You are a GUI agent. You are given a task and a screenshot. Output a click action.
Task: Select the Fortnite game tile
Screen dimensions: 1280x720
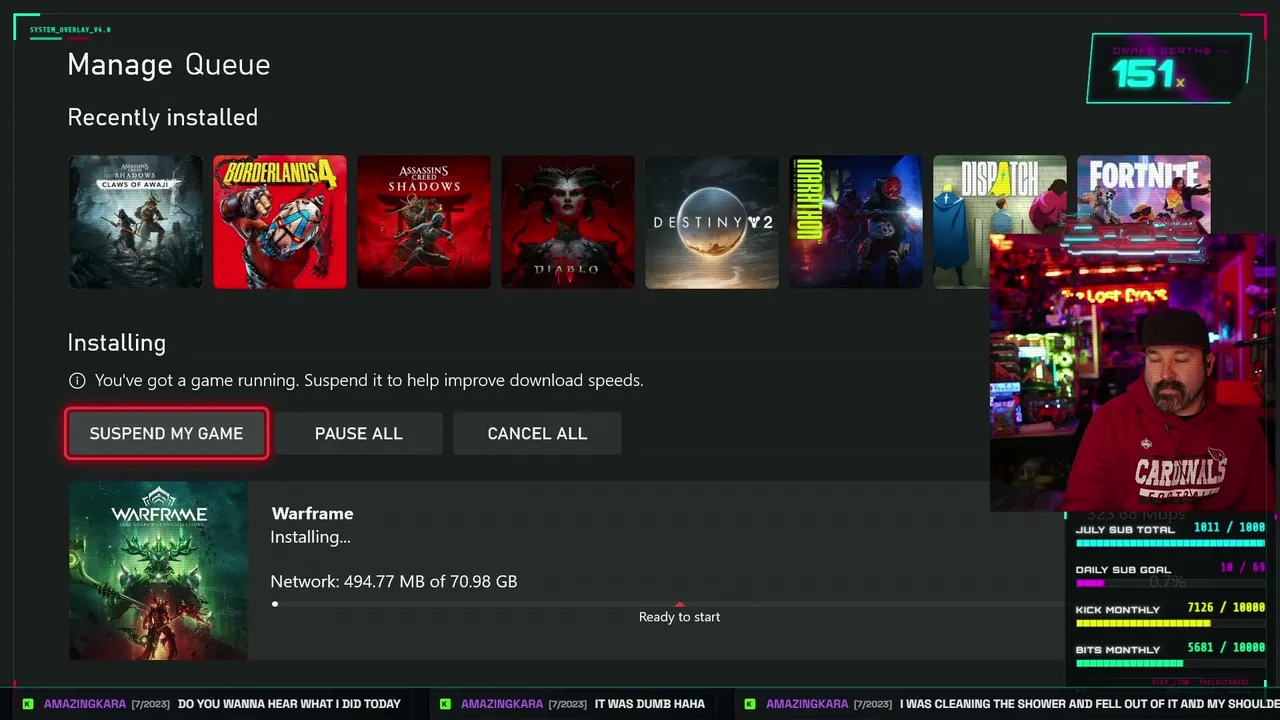click(1144, 195)
